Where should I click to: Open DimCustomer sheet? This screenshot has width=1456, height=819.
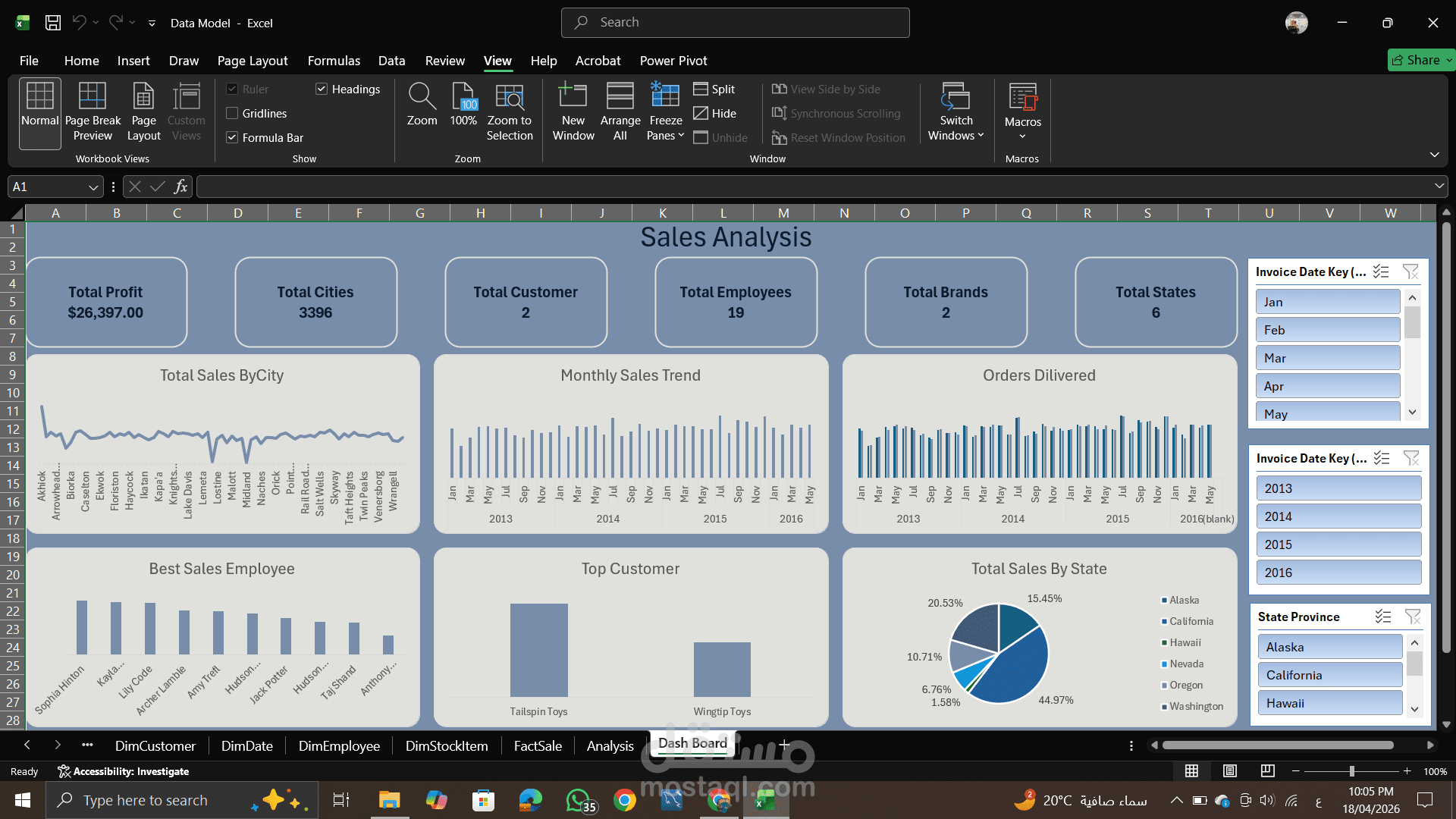pos(155,746)
